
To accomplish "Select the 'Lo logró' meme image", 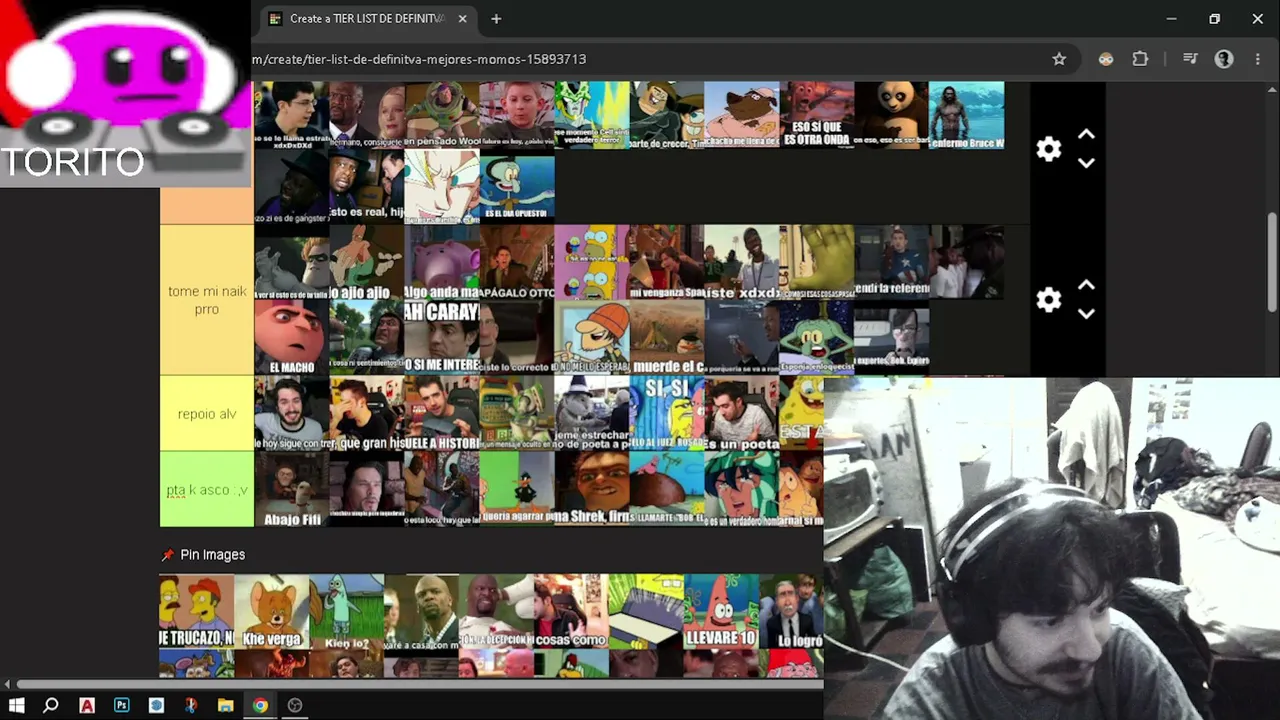I will click(791, 612).
